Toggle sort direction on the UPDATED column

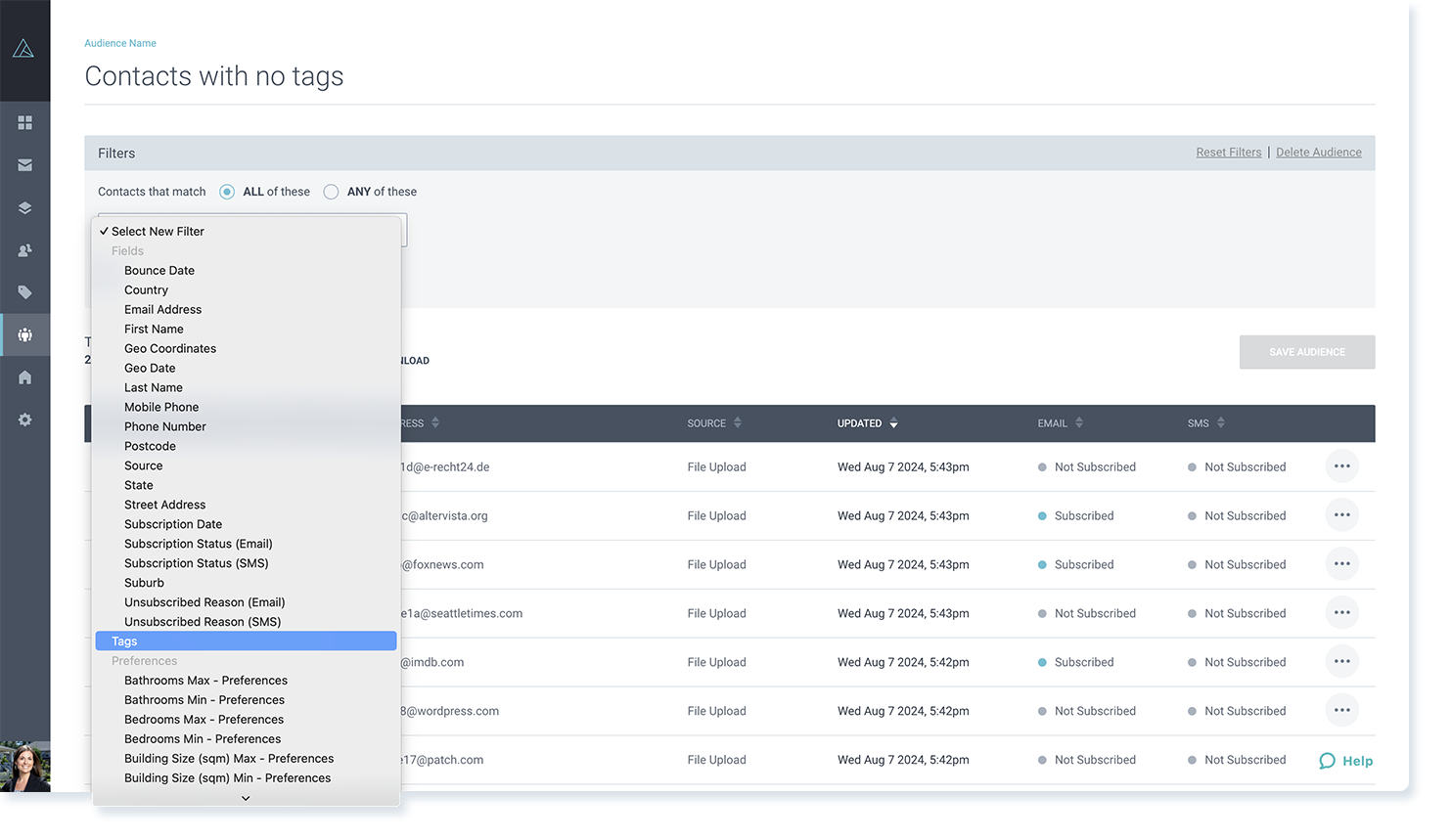[891, 423]
